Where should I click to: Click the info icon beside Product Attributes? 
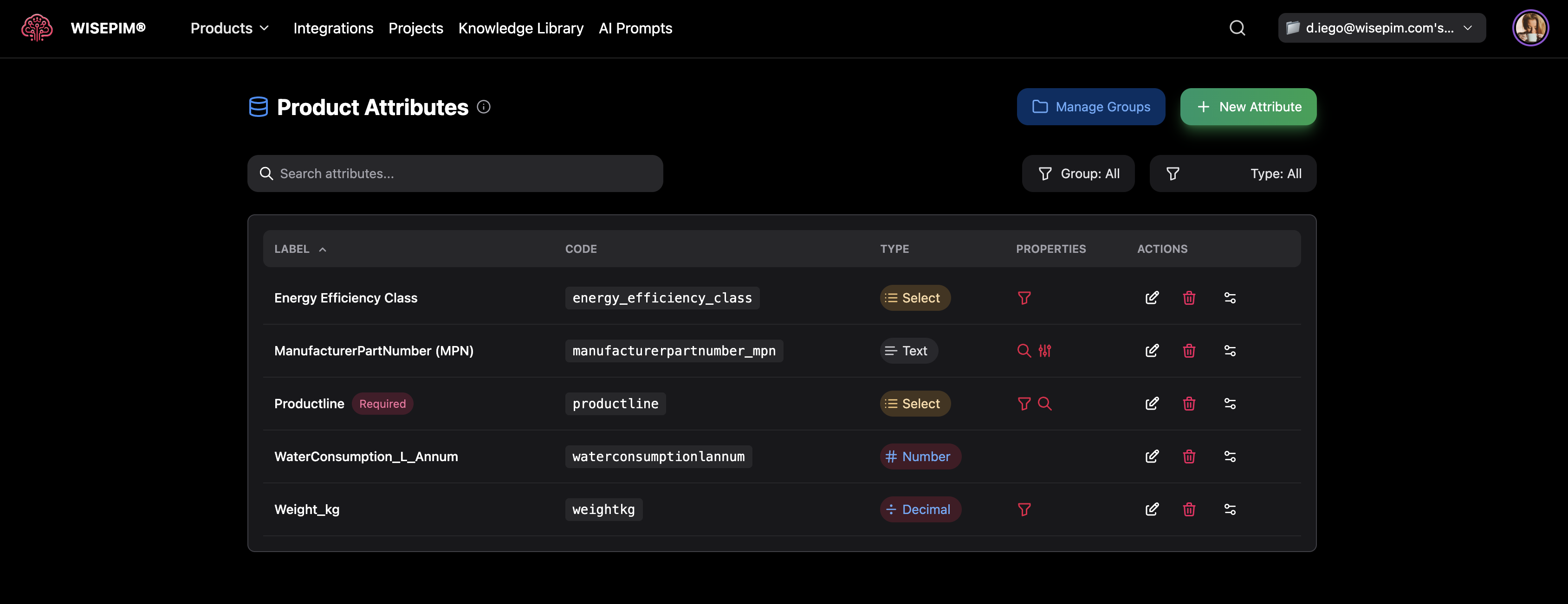coord(483,107)
